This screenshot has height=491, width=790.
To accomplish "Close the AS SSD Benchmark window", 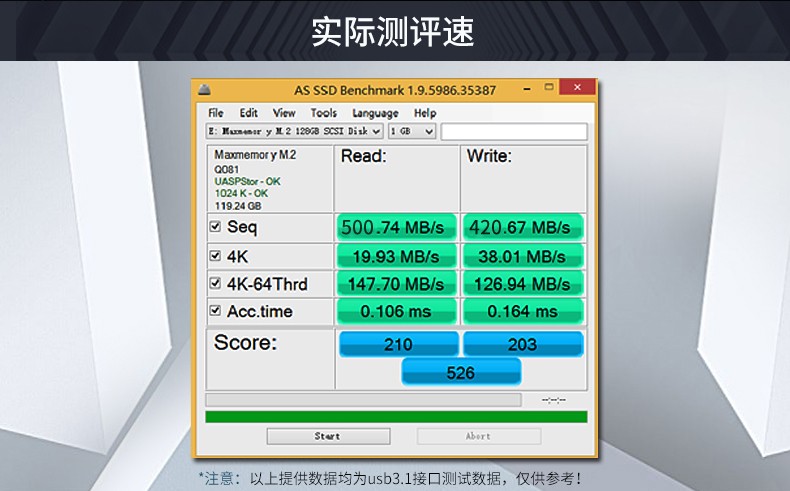I will point(577,87).
